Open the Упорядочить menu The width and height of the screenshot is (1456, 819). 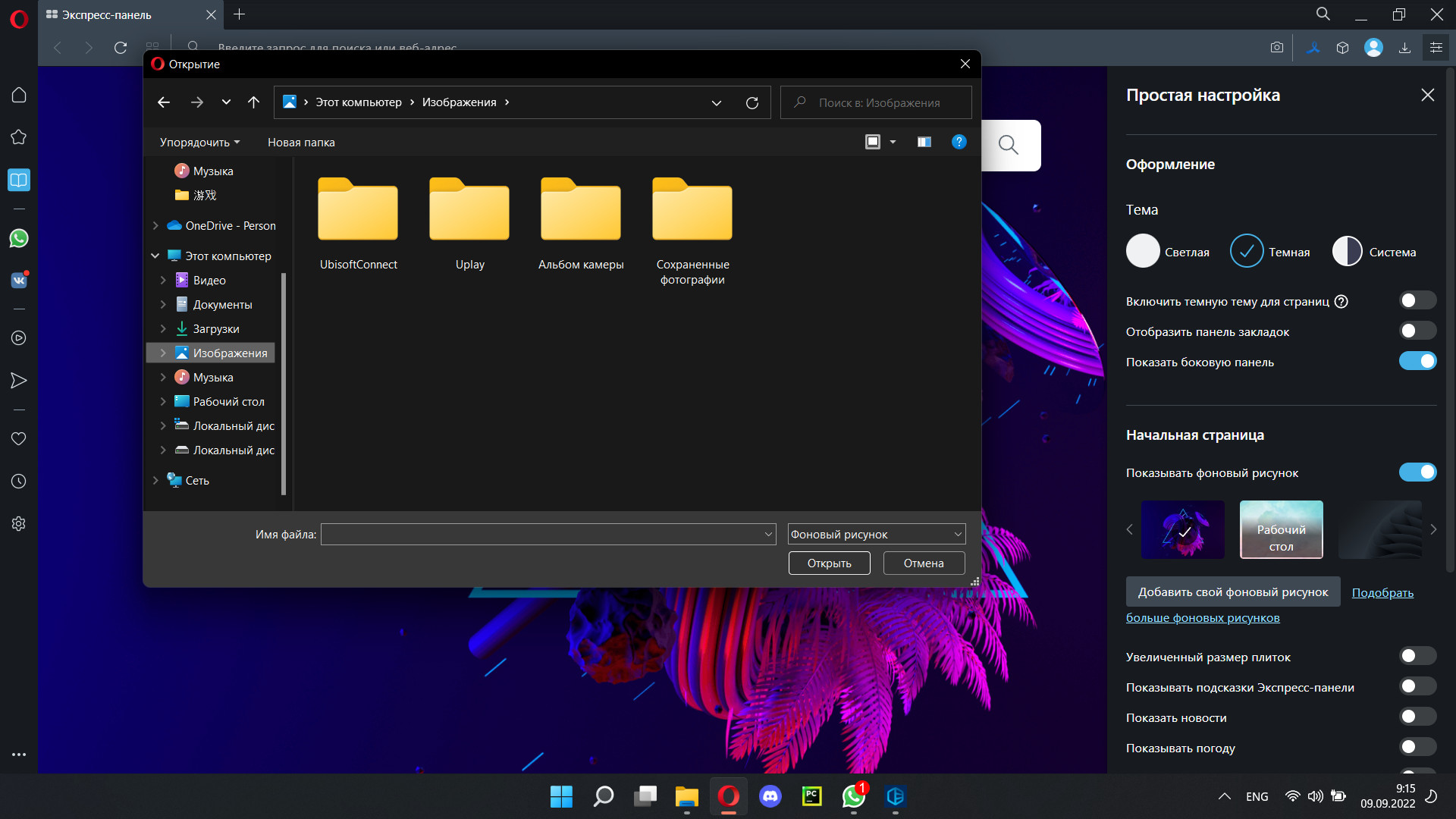(199, 143)
